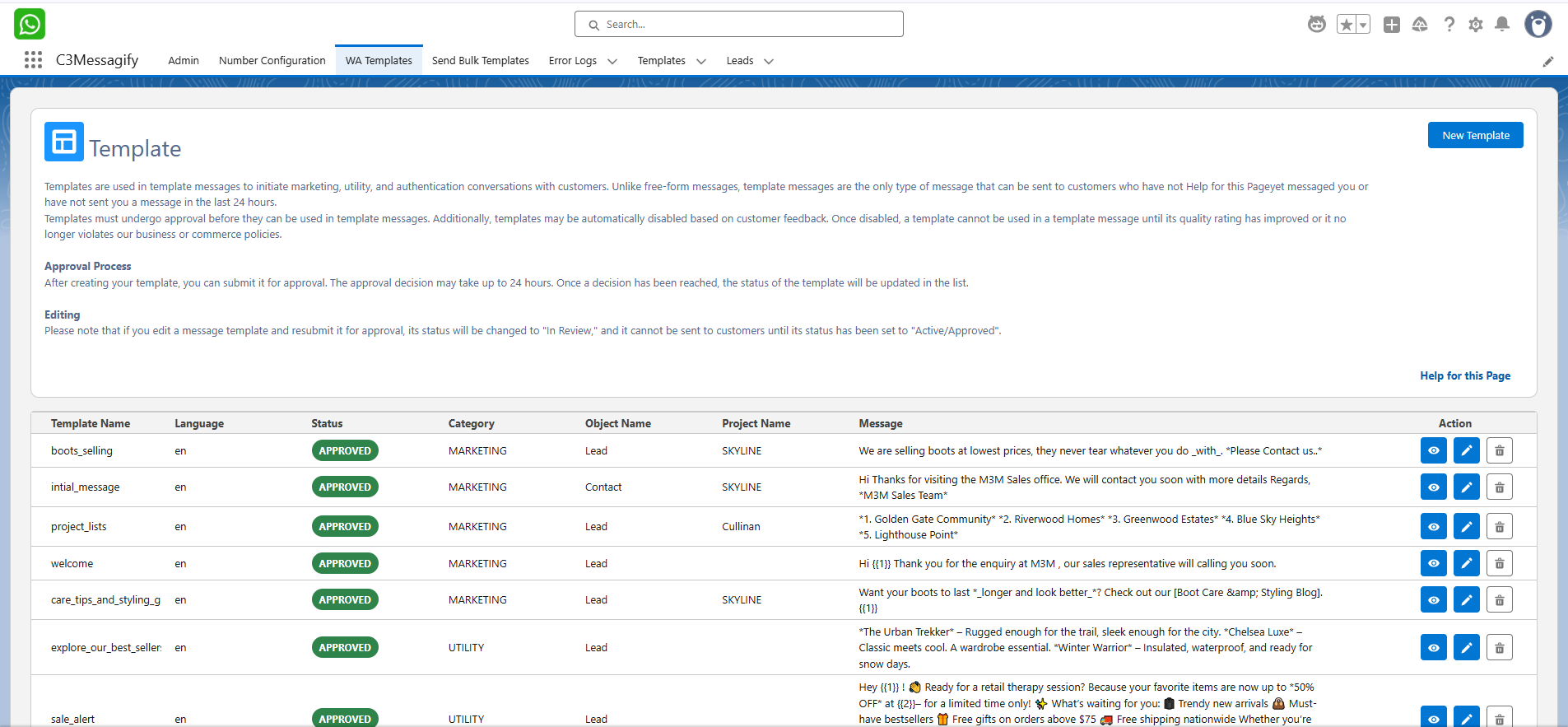Focus the global Search field

click(x=739, y=24)
